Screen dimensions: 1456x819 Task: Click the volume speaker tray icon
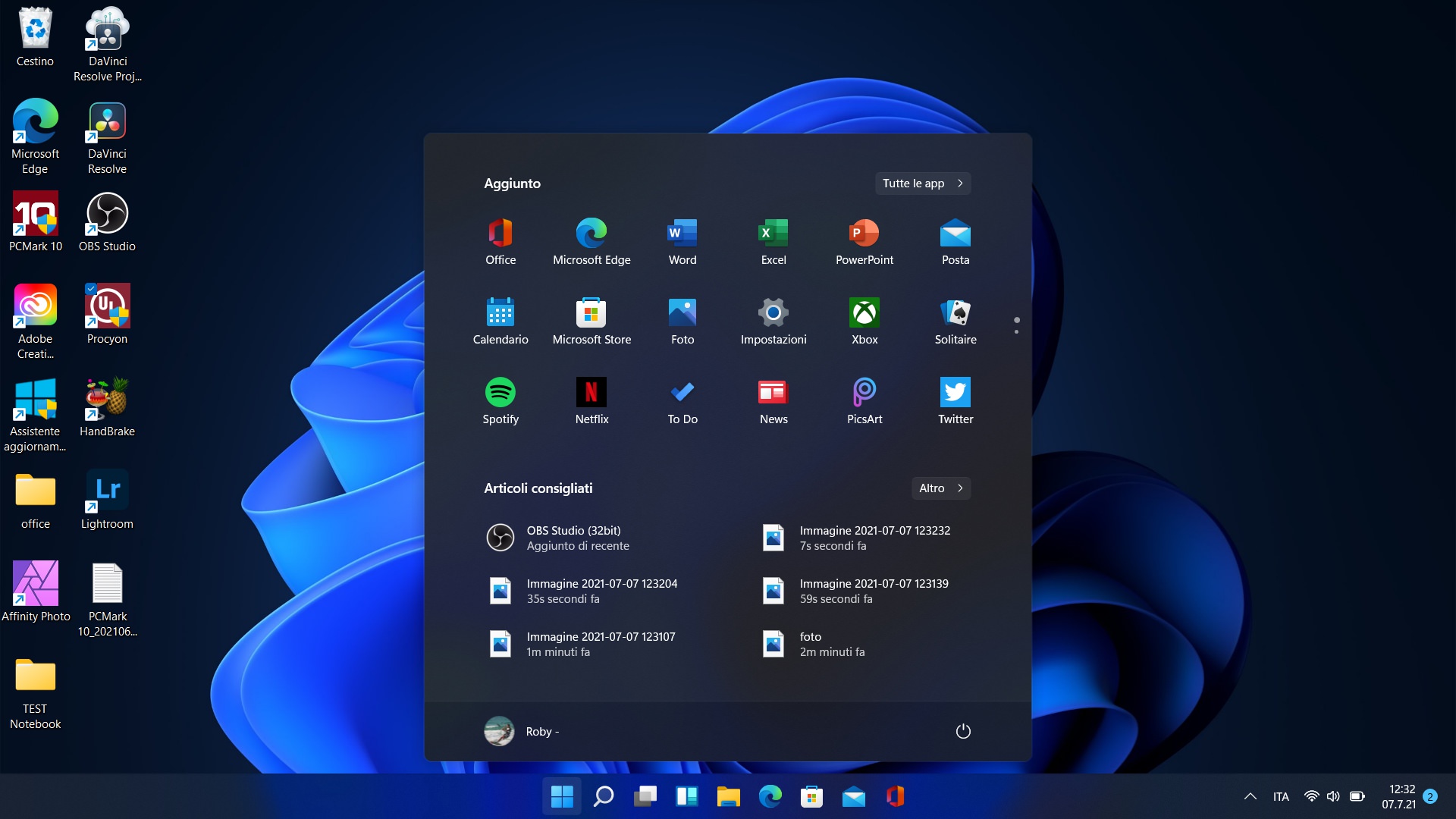coord(1333,796)
